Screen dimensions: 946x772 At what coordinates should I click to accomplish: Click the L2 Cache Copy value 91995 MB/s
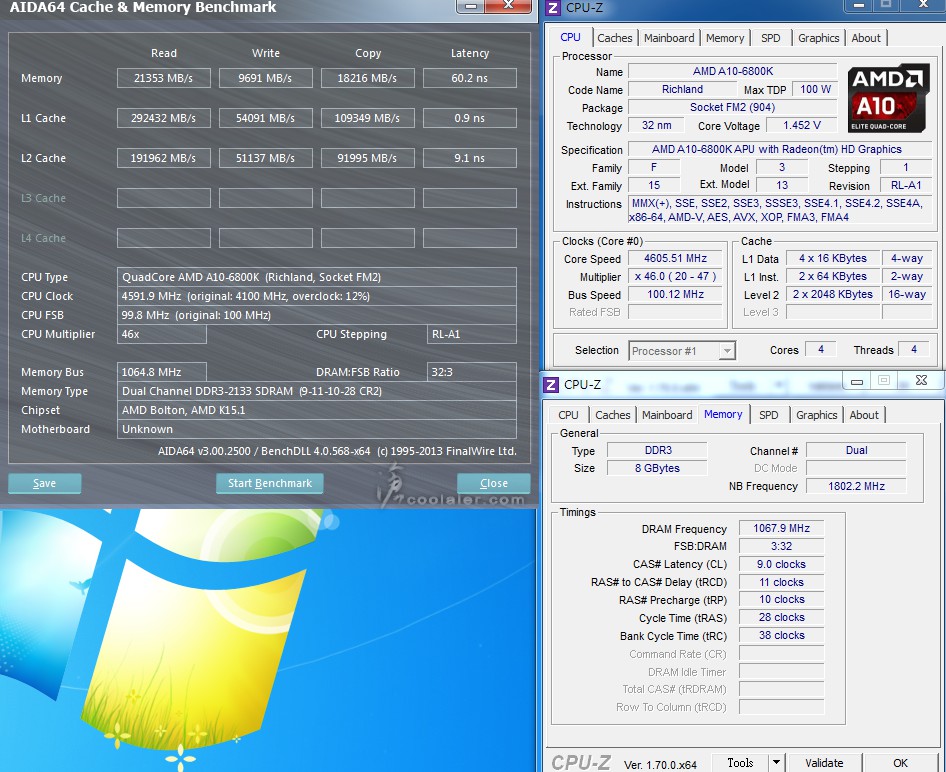[367, 158]
